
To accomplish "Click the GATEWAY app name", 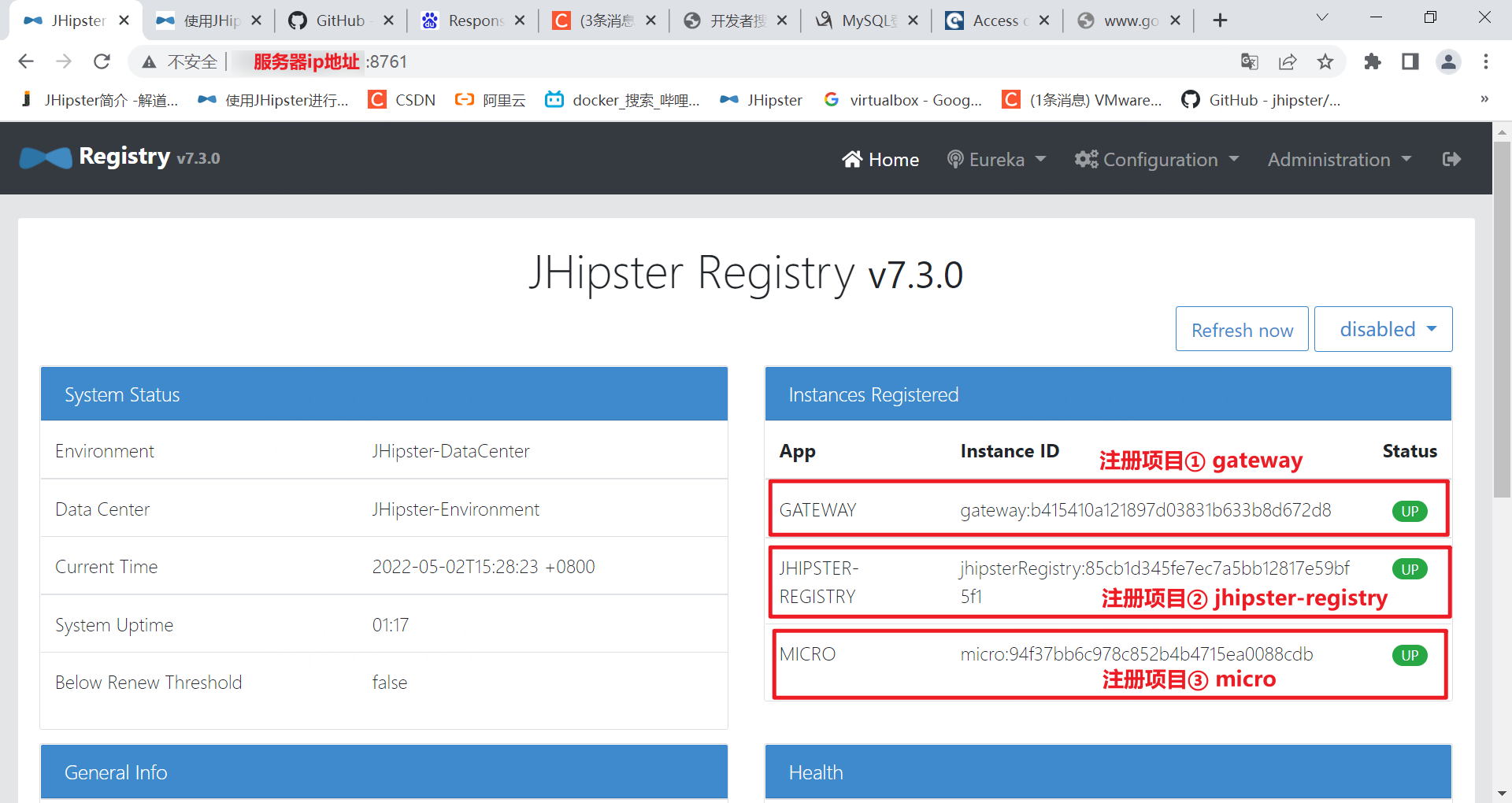I will point(817,510).
